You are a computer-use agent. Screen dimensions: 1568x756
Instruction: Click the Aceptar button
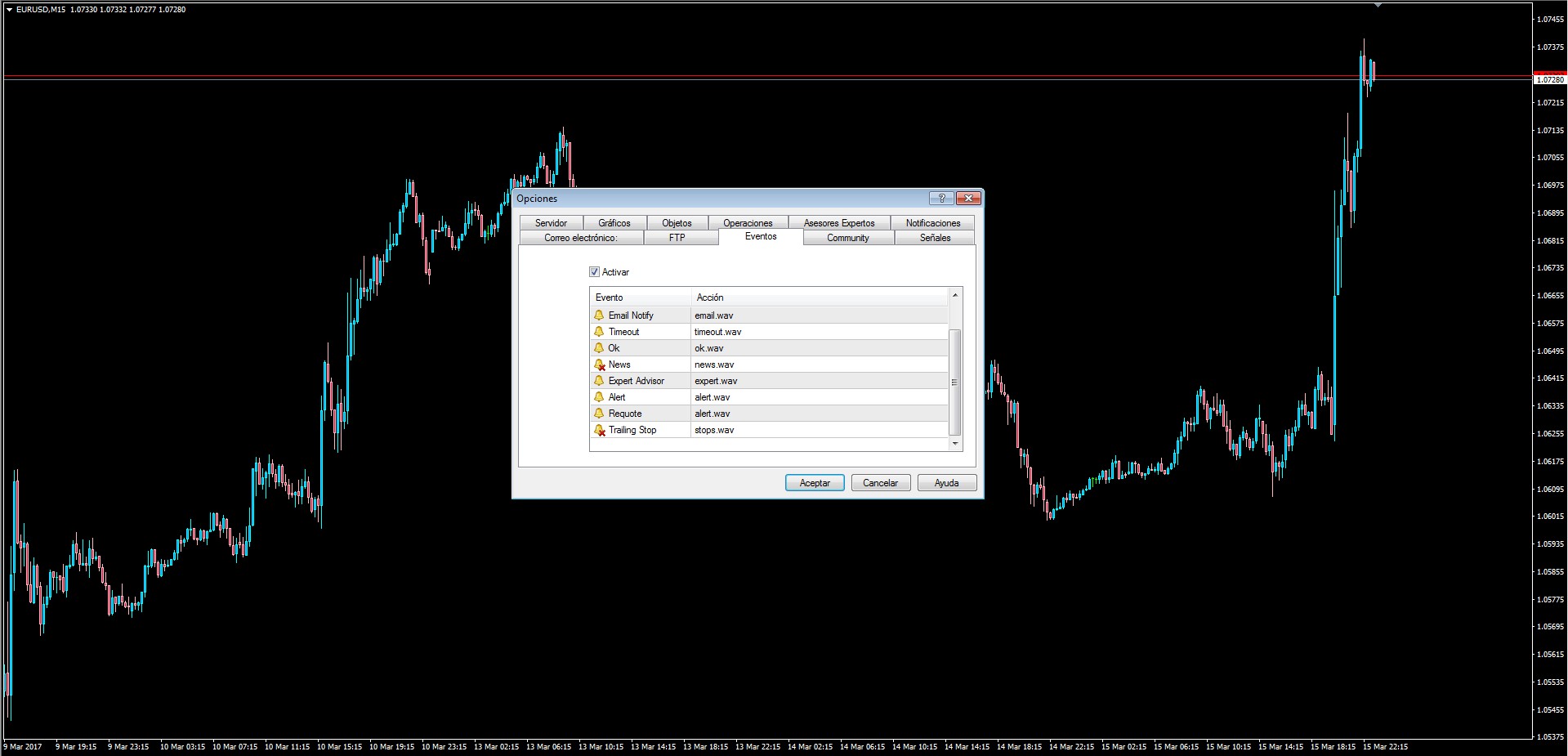[815, 483]
